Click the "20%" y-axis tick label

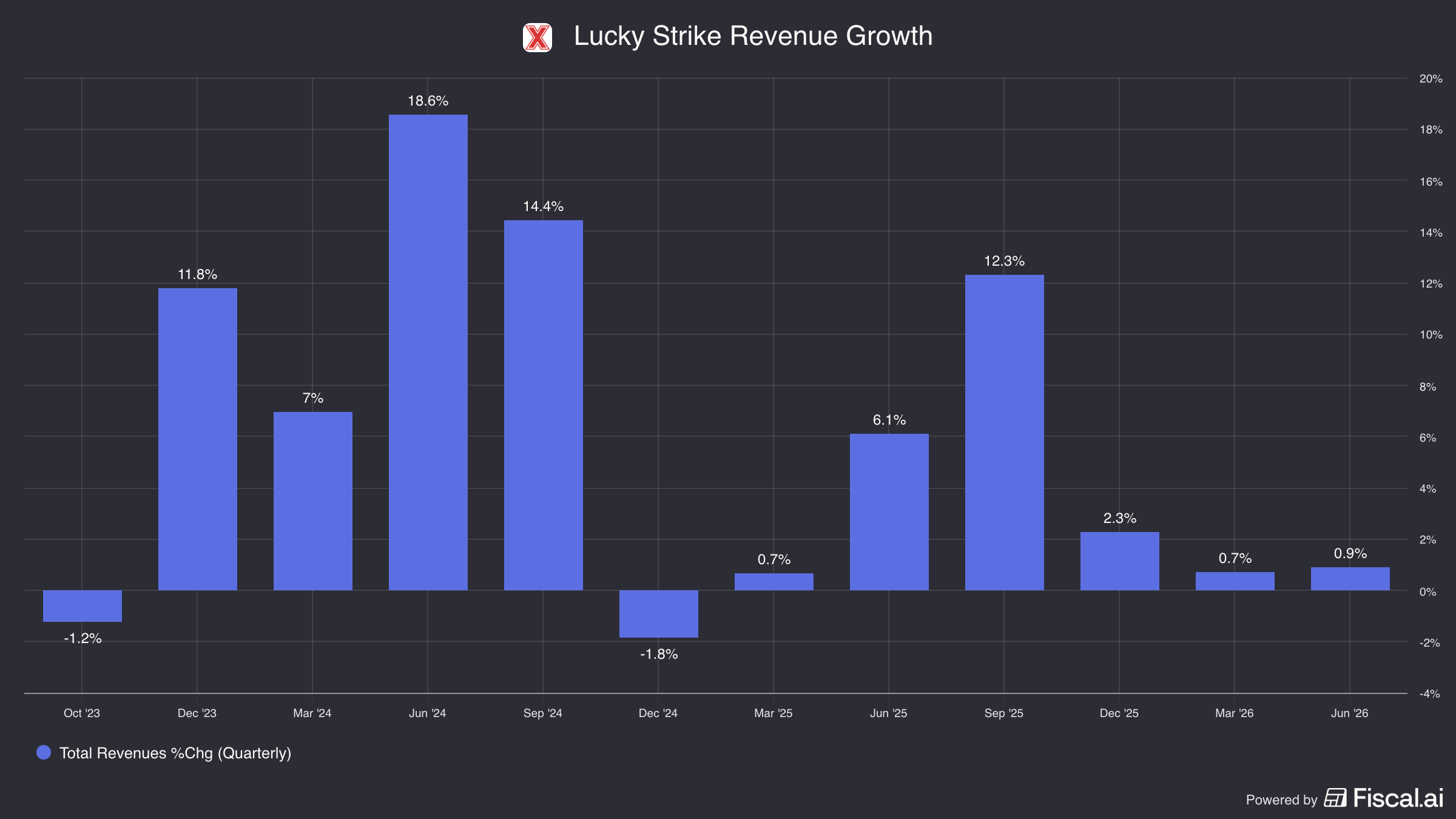tap(1431, 78)
